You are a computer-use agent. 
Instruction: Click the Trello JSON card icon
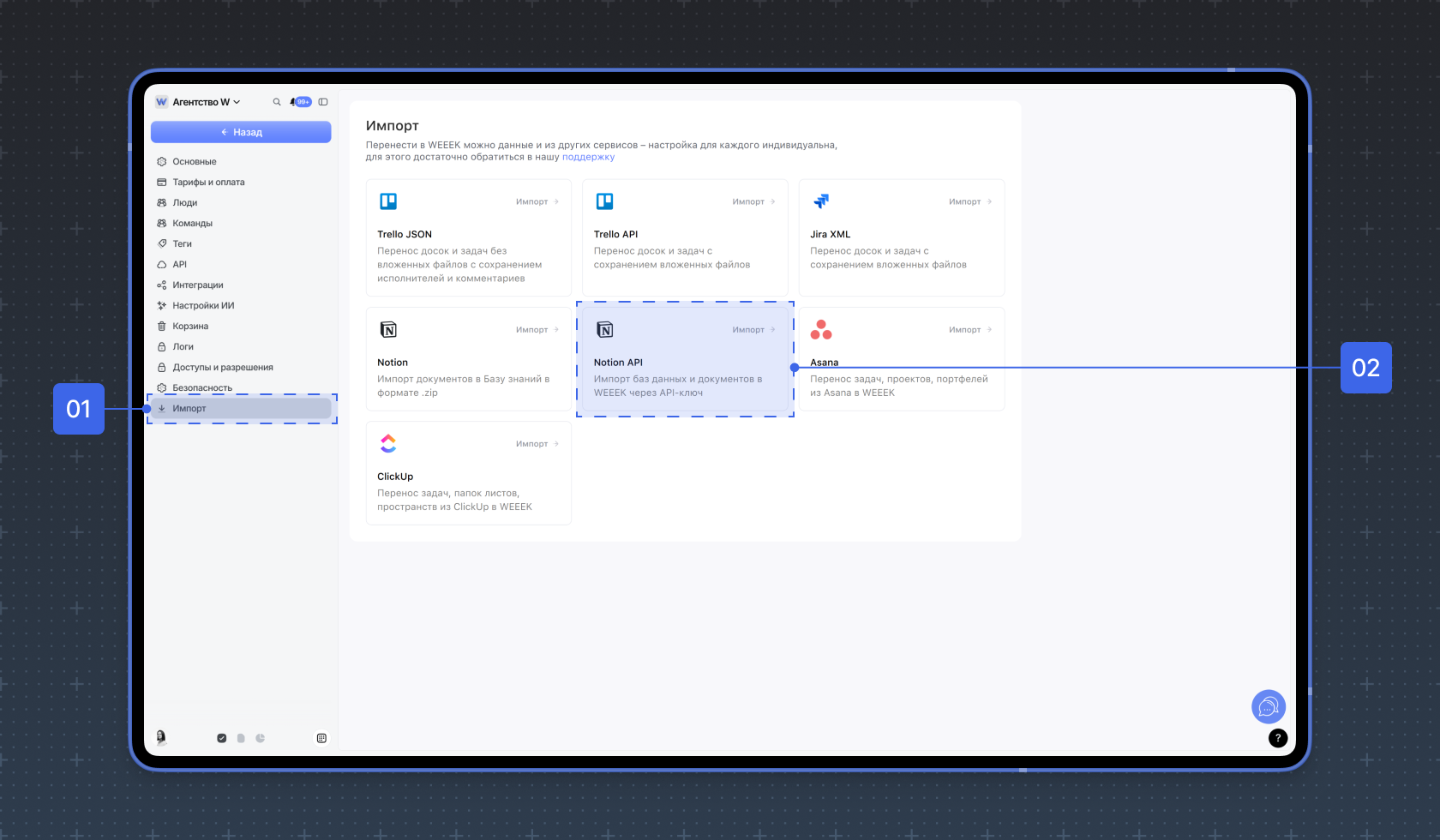point(388,201)
